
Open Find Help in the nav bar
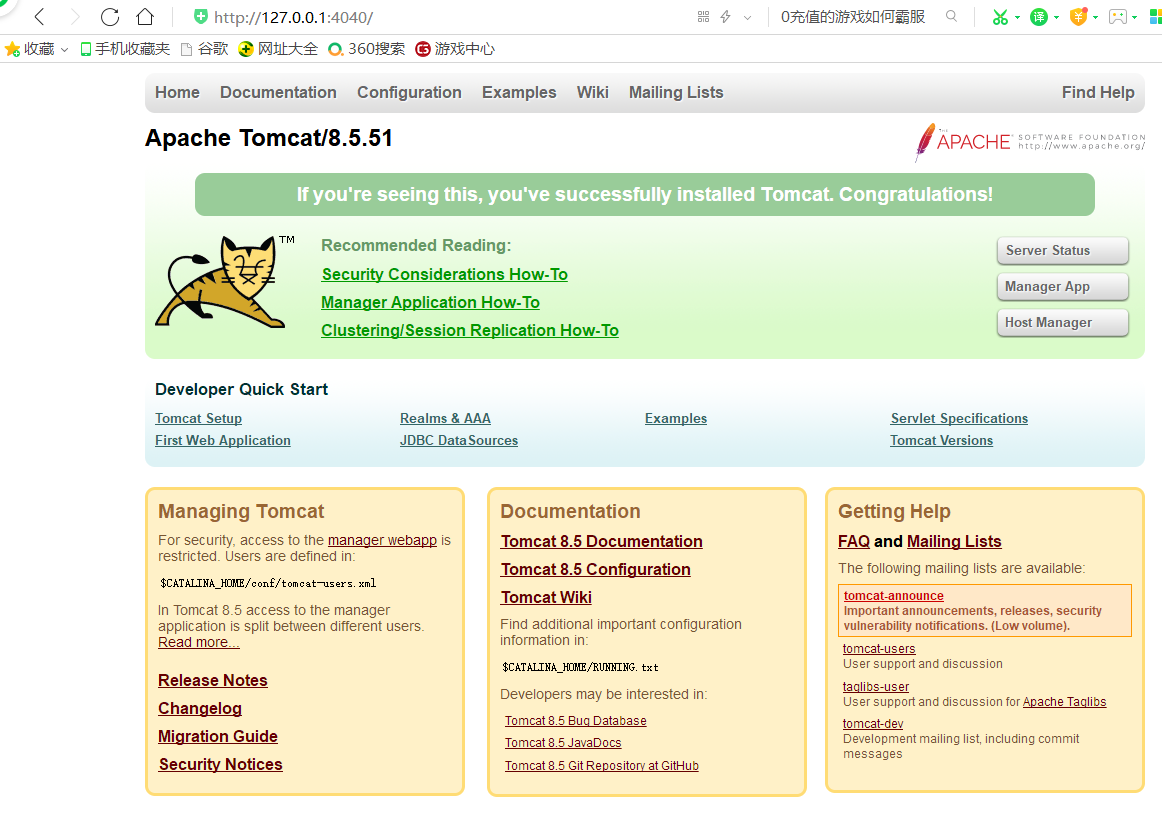pos(1098,93)
